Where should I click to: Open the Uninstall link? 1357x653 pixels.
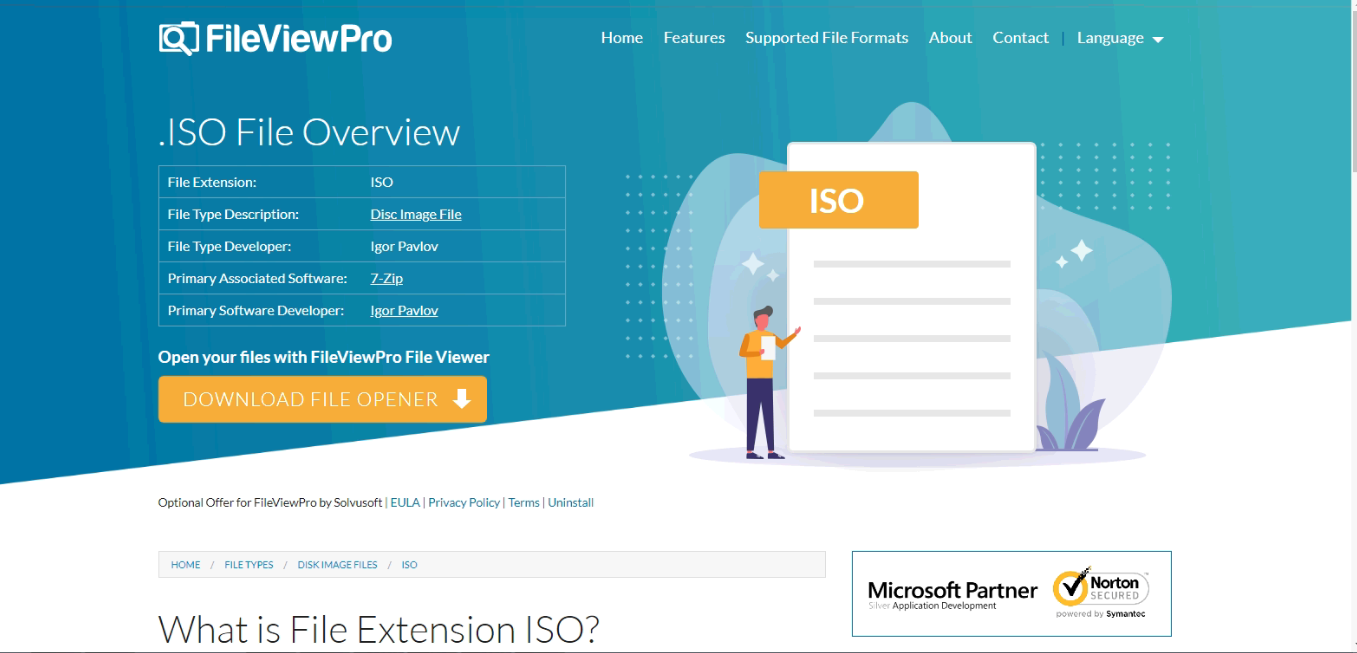click(x=571, y=503)
